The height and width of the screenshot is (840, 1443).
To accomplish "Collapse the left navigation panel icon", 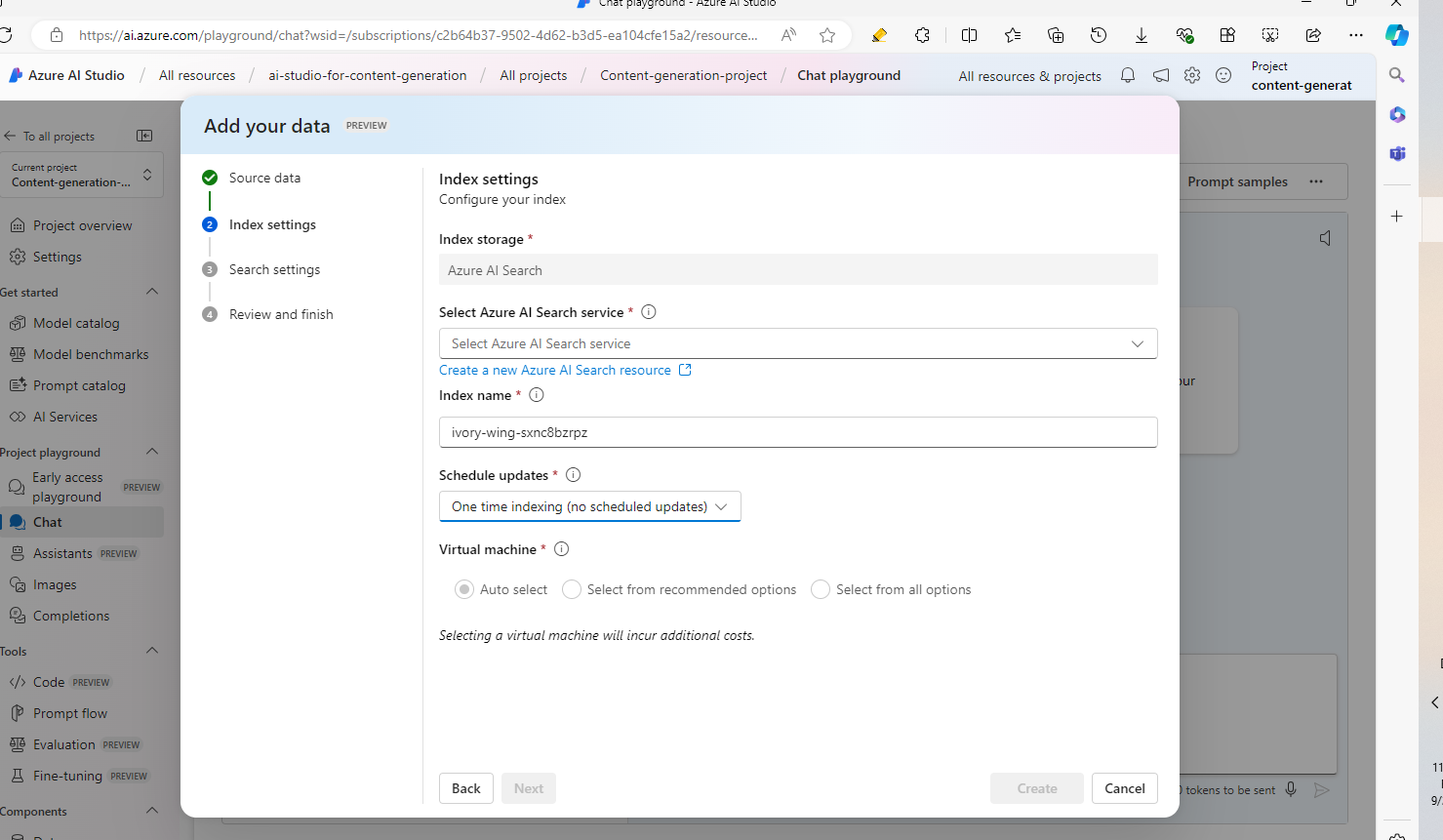I will (x=144, y=136).
